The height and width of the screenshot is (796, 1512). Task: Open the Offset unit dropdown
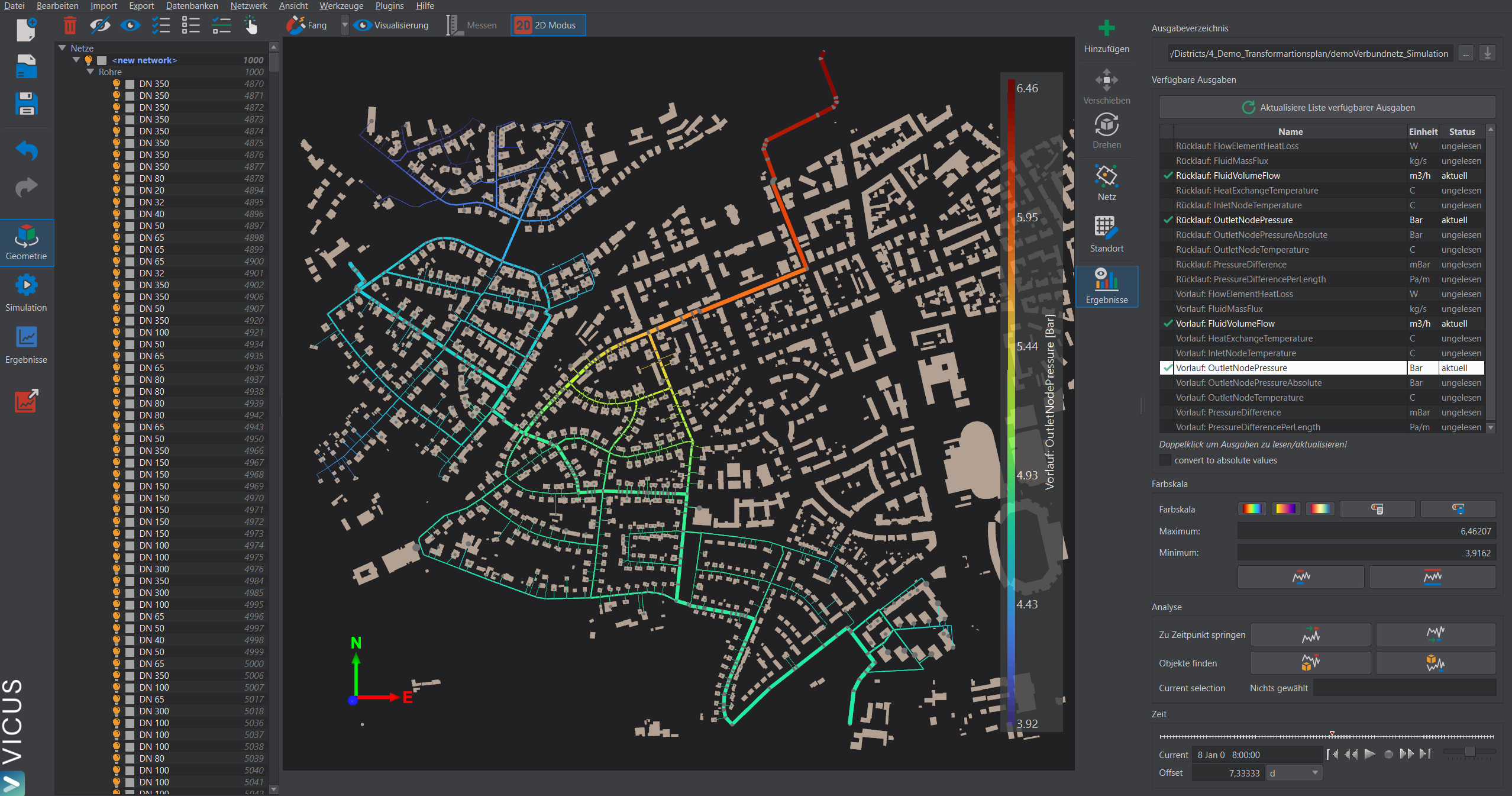coord(1294,773)
